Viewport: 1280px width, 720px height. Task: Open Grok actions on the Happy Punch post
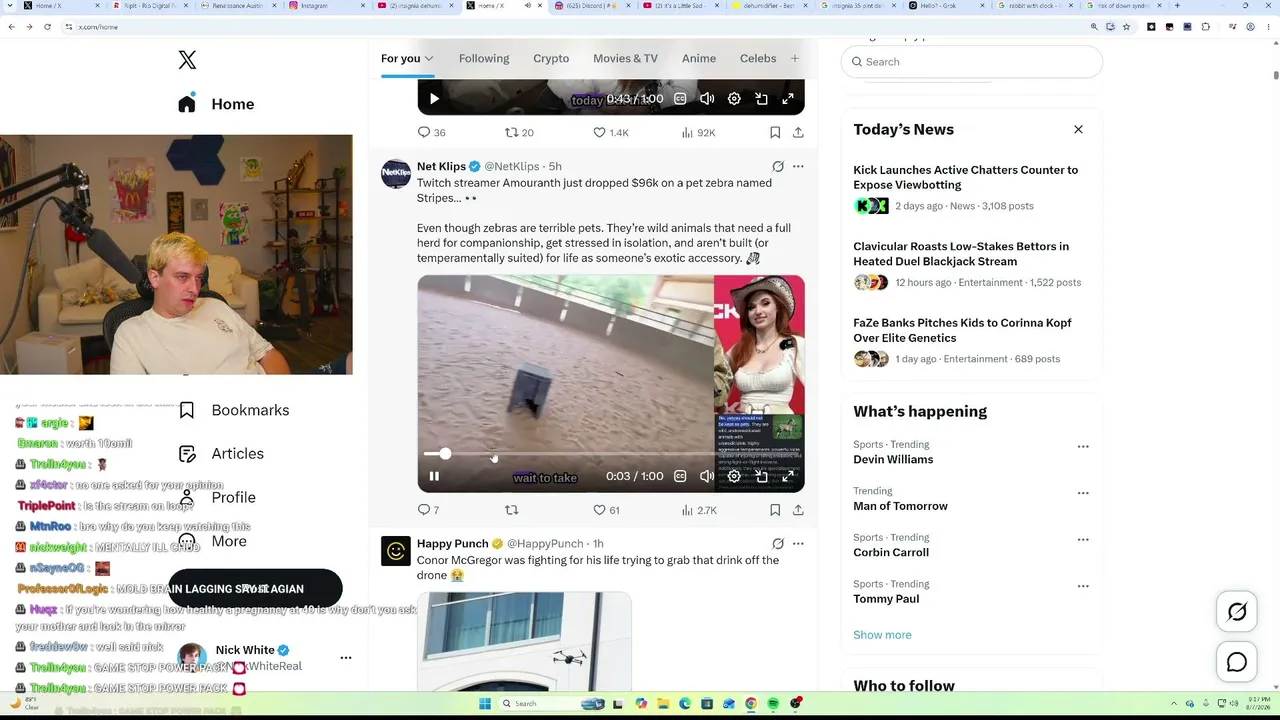[x=778, y=544]
